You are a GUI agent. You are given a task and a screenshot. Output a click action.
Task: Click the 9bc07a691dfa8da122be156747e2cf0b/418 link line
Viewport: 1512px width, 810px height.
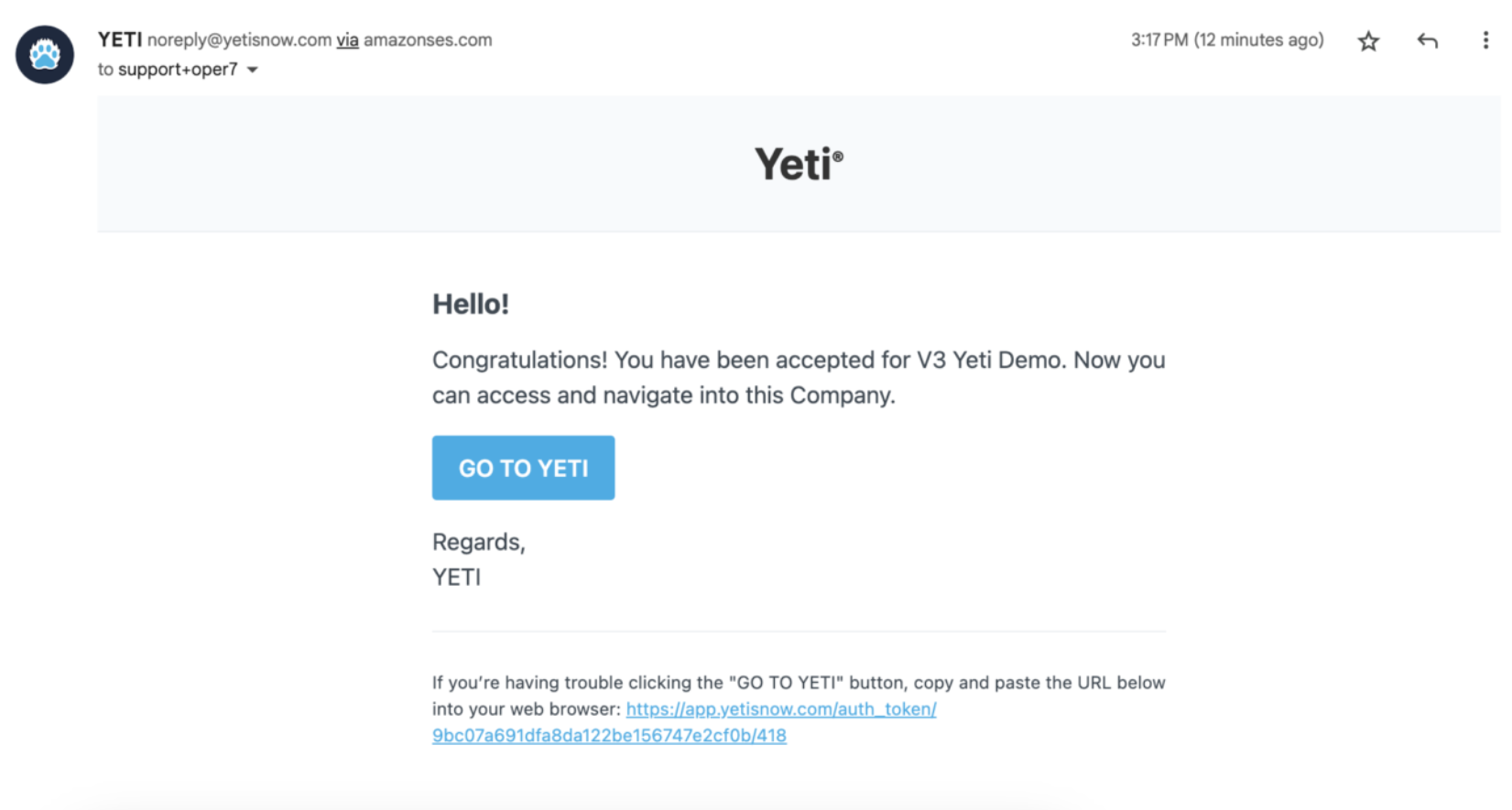point(609,735)
